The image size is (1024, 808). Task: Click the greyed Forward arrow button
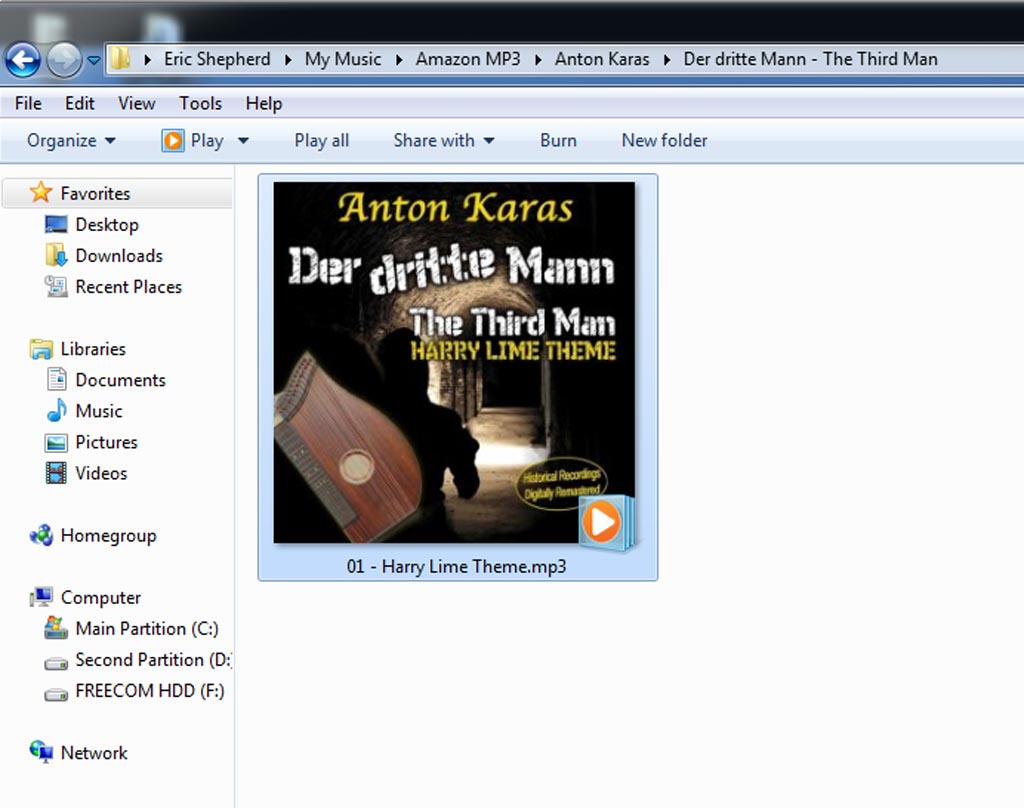coord(64,60)
